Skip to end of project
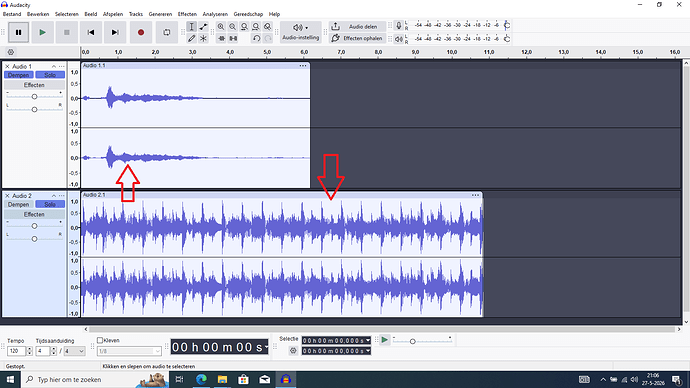 115,33
